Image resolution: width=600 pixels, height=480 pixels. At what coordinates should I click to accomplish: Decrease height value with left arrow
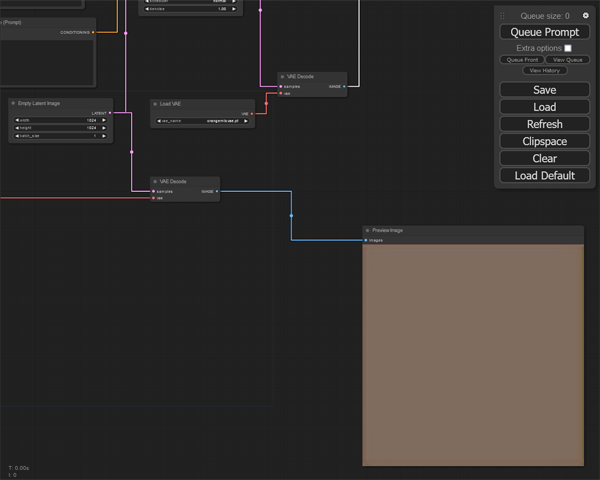pos(16,128)
